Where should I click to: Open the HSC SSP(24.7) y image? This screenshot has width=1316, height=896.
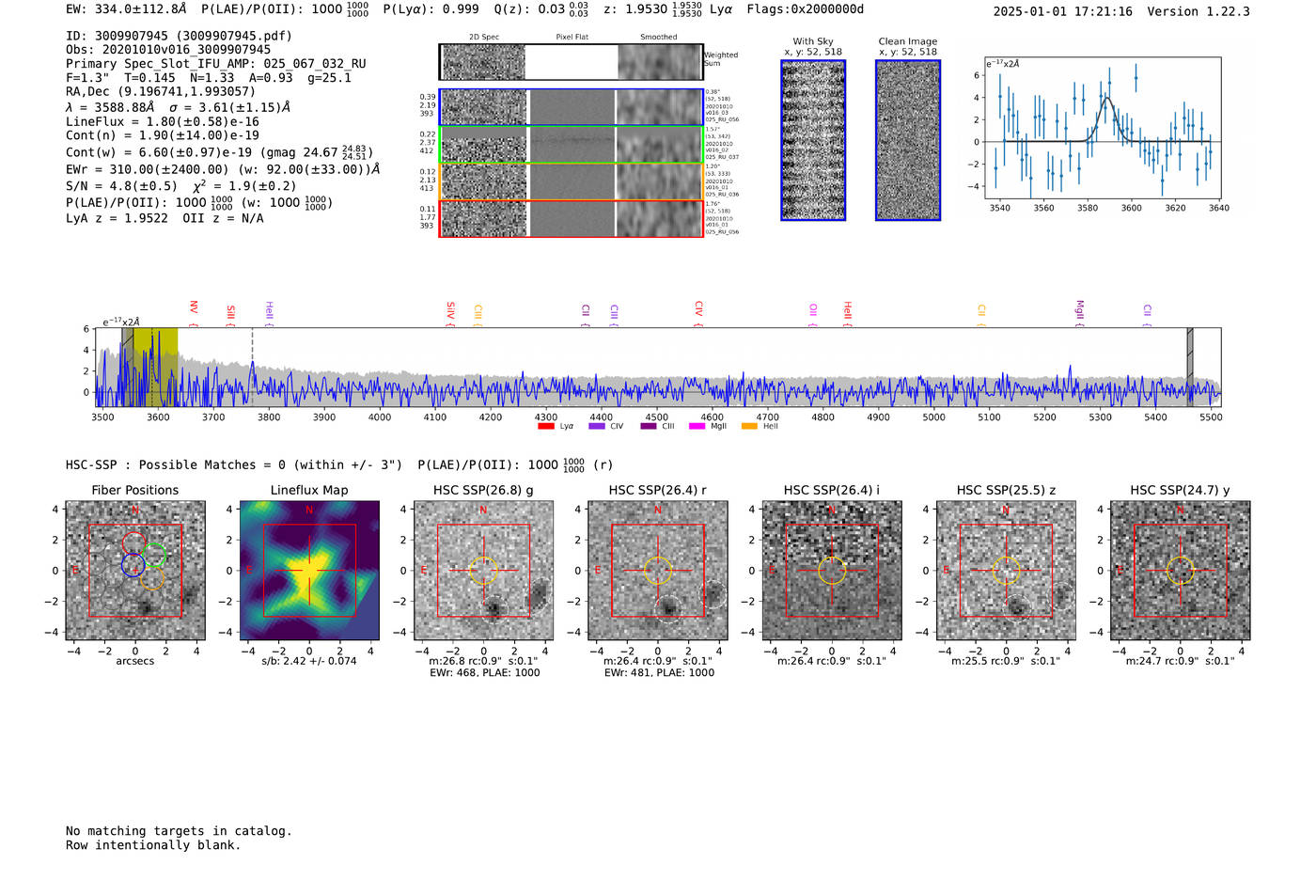(1180, 571)
